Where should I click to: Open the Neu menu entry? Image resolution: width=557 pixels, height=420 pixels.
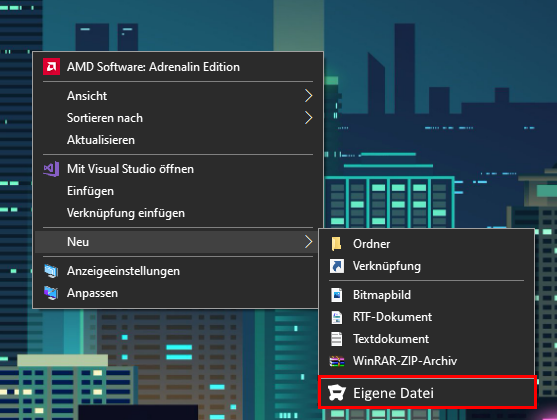(x=177, y=242)
